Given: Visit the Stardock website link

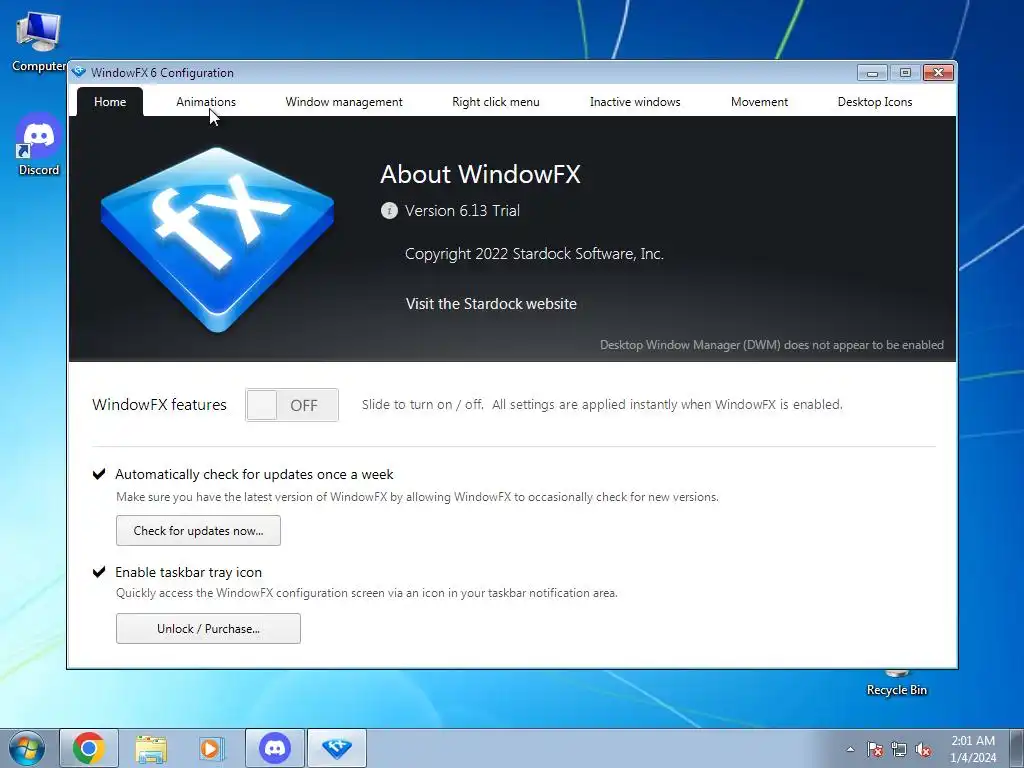Looking at the screenshot, I should point(491,304).
